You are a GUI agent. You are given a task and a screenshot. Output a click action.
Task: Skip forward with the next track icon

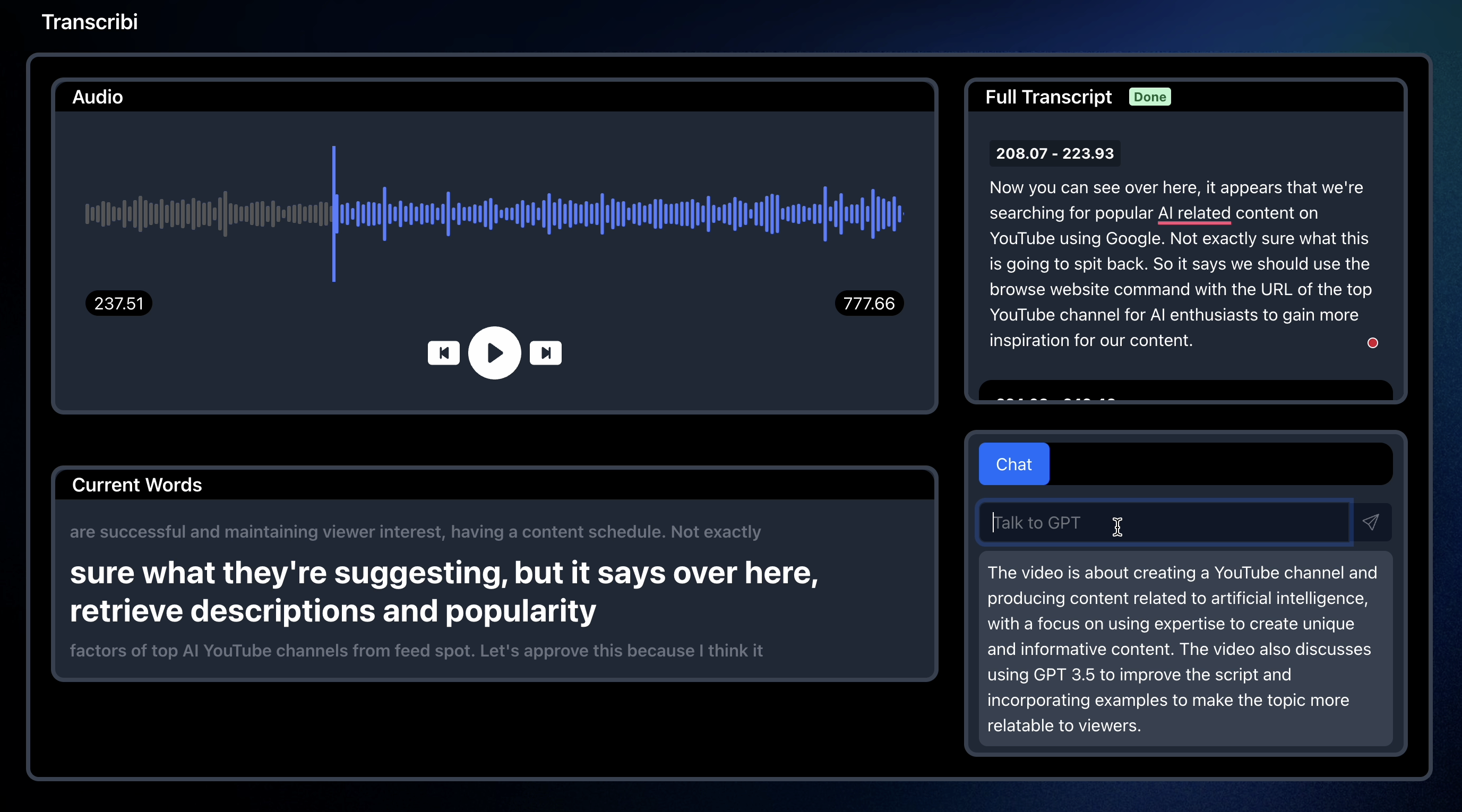[545, 353]
